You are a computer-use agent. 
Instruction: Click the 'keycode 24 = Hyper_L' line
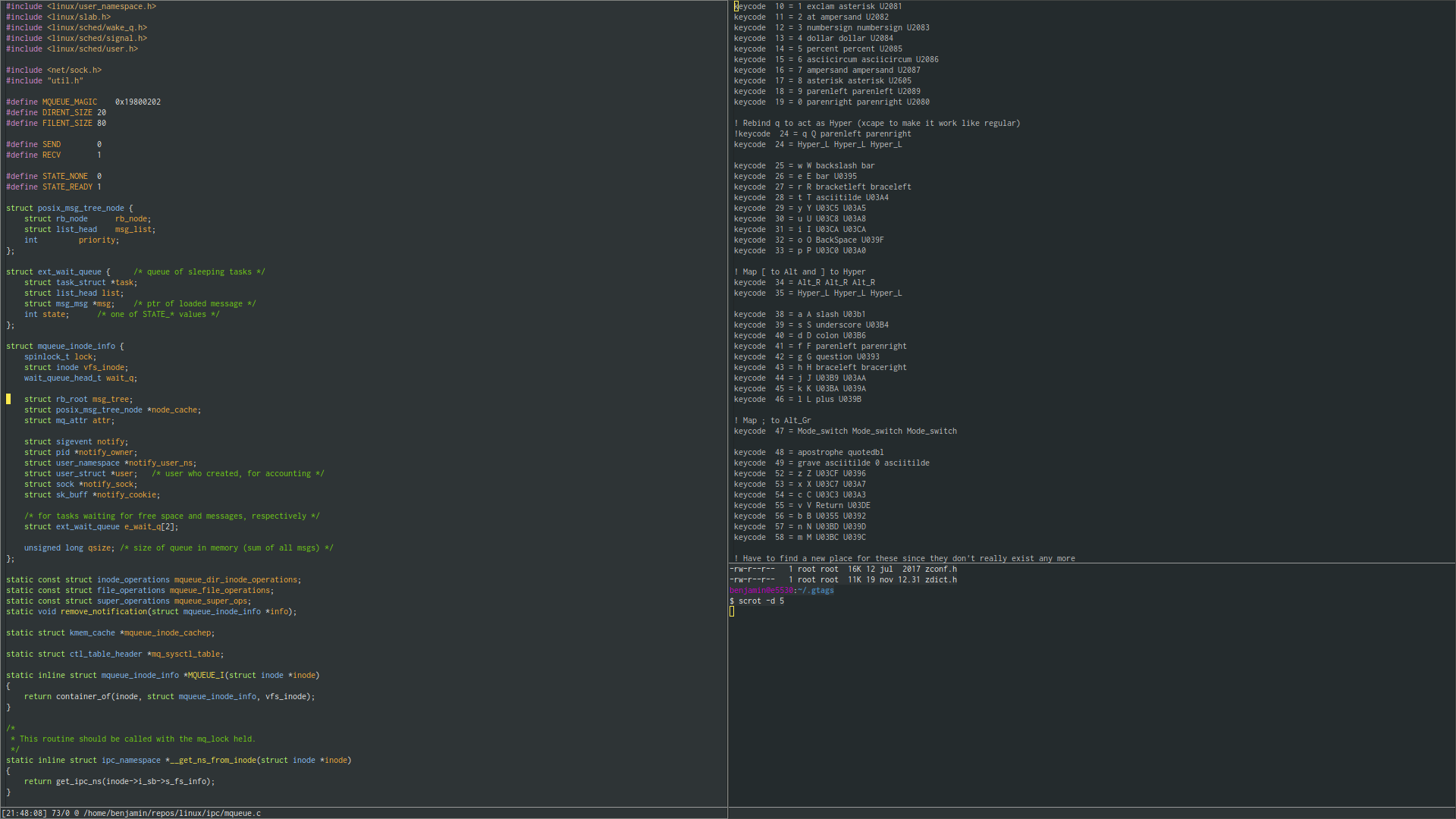(x=817, y=144)
